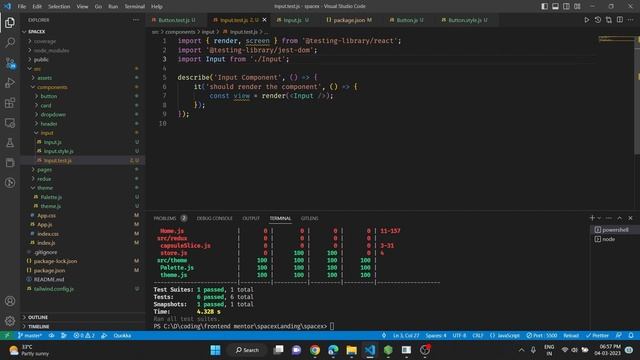Screen dimensions: 640x360
Task: Open the Run and Debug view
Action: tap(10, 83)
